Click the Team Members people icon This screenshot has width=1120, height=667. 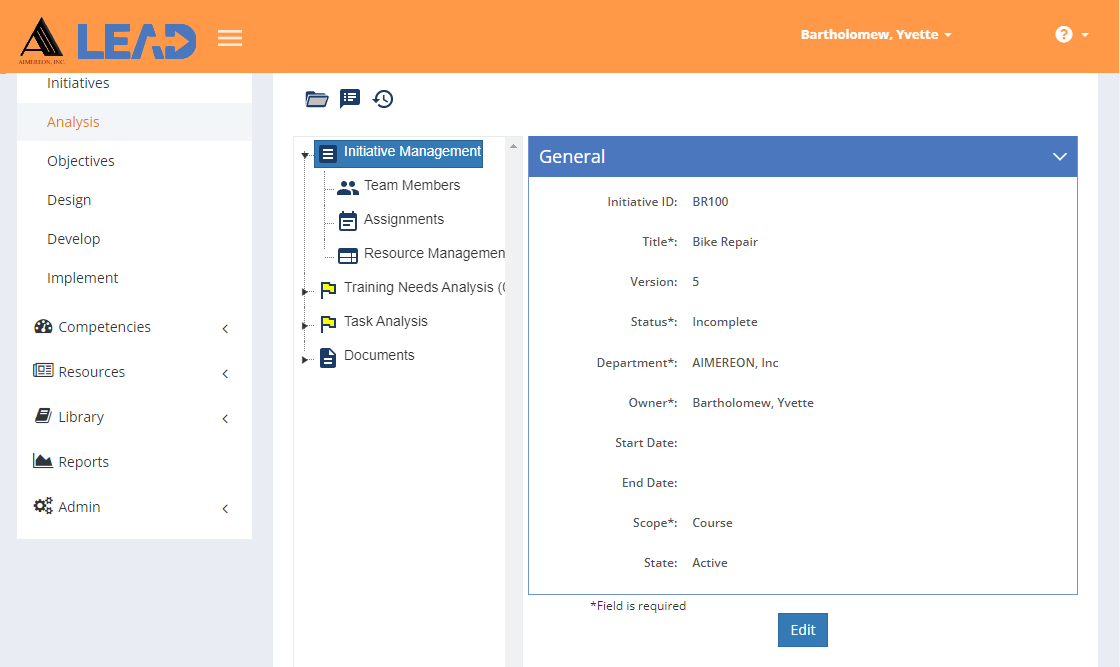(x=348, y=187)
